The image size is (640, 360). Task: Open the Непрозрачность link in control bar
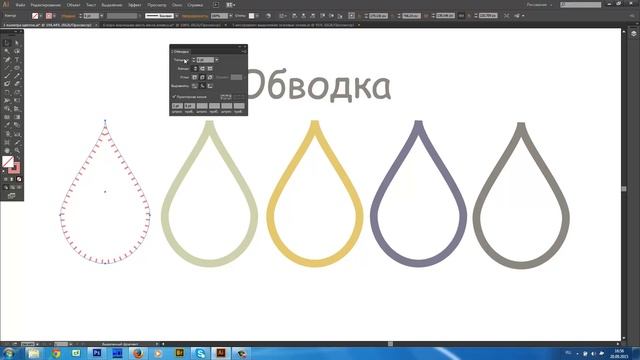195,16
